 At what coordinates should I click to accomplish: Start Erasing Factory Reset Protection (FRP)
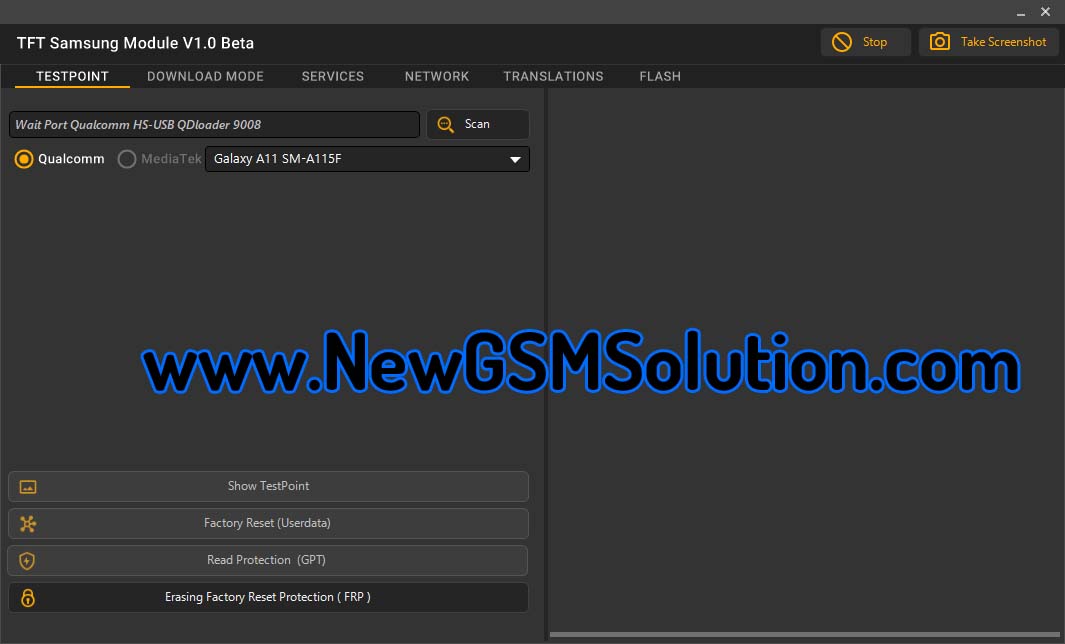tap(268, 597)
